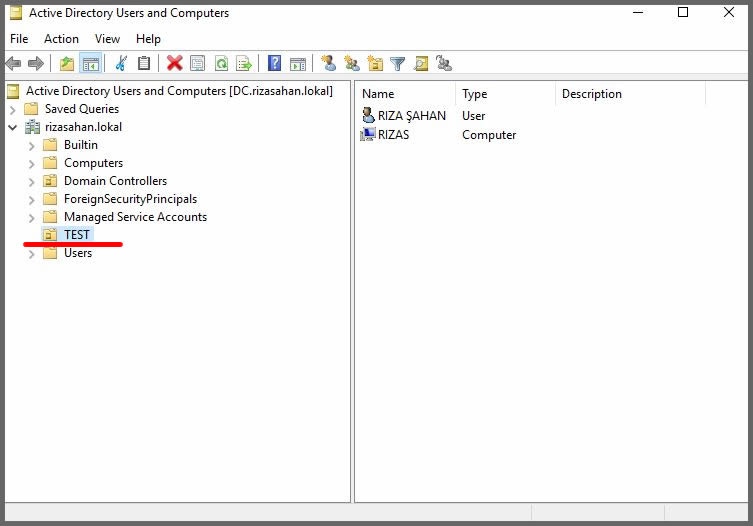This screenshot has width=753, height=526.
Task: Click the Forward arrow toolbar icon
Action: click(36, 63)
